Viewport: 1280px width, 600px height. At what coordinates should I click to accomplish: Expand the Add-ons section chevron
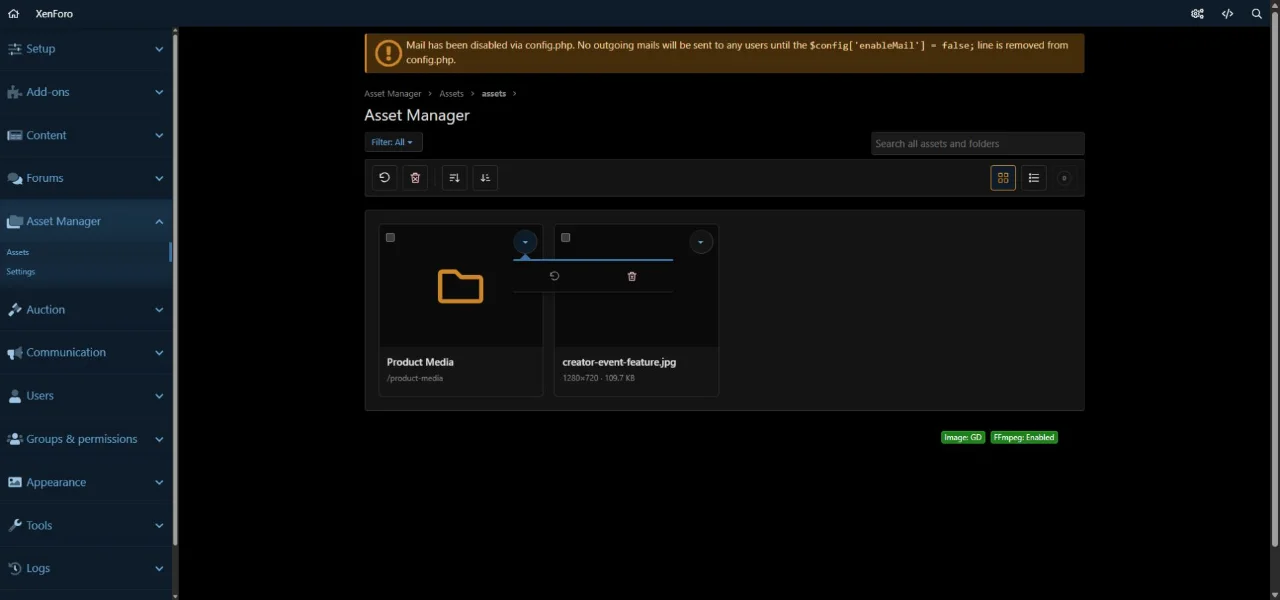(x=159, y=92)
